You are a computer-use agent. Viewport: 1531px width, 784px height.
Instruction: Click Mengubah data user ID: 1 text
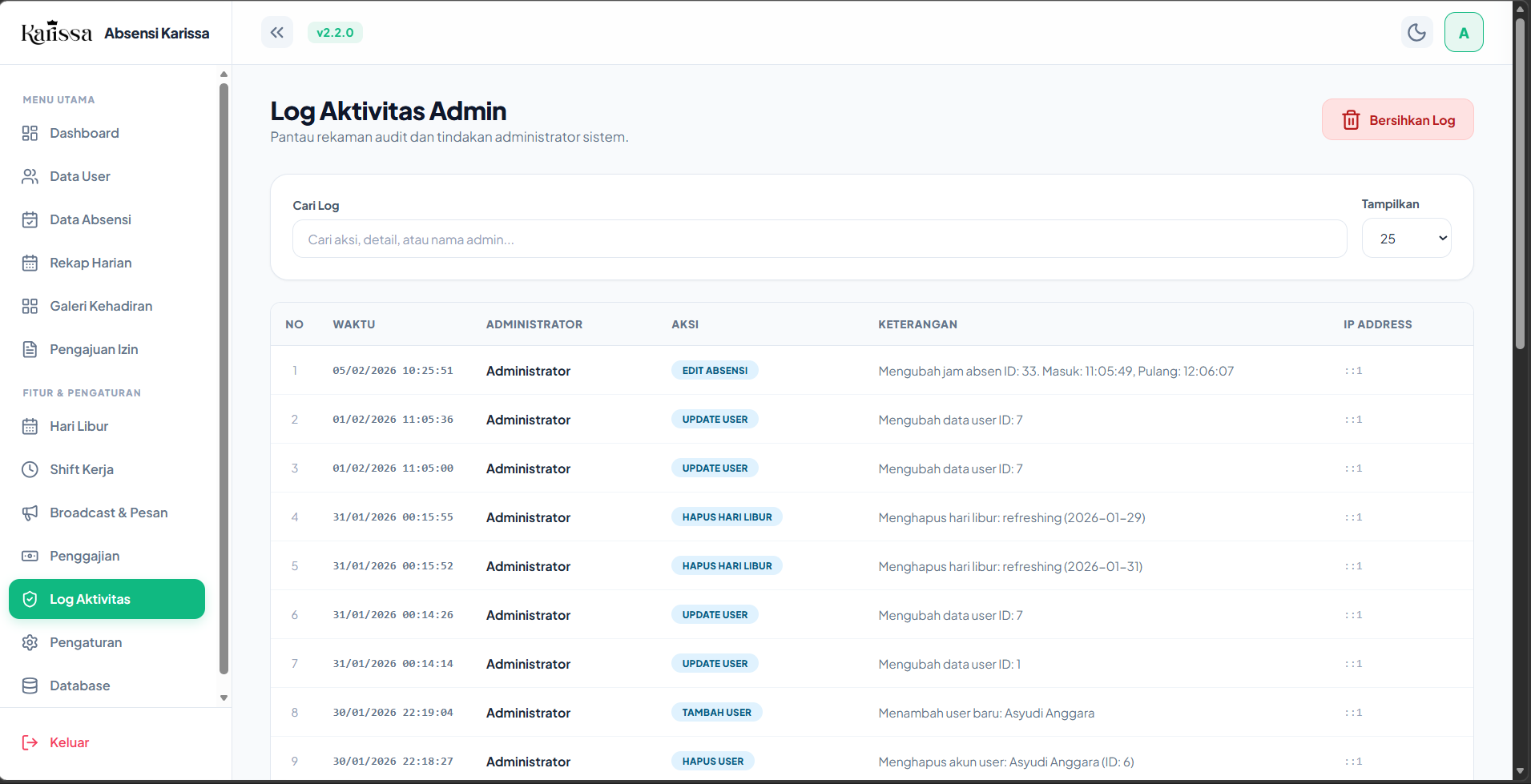949,664
